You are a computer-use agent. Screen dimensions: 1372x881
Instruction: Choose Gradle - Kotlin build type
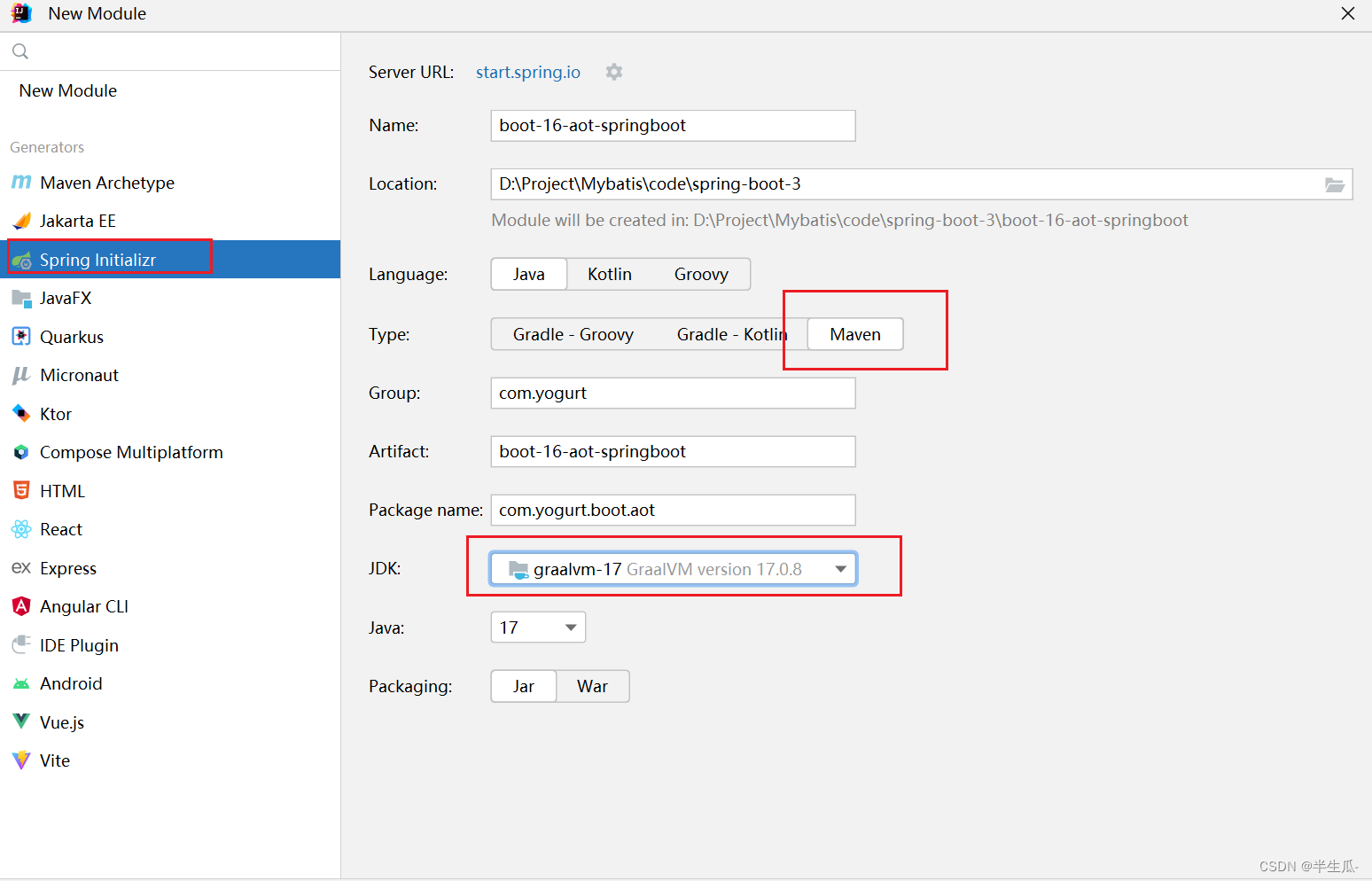(x=732, y=334)
